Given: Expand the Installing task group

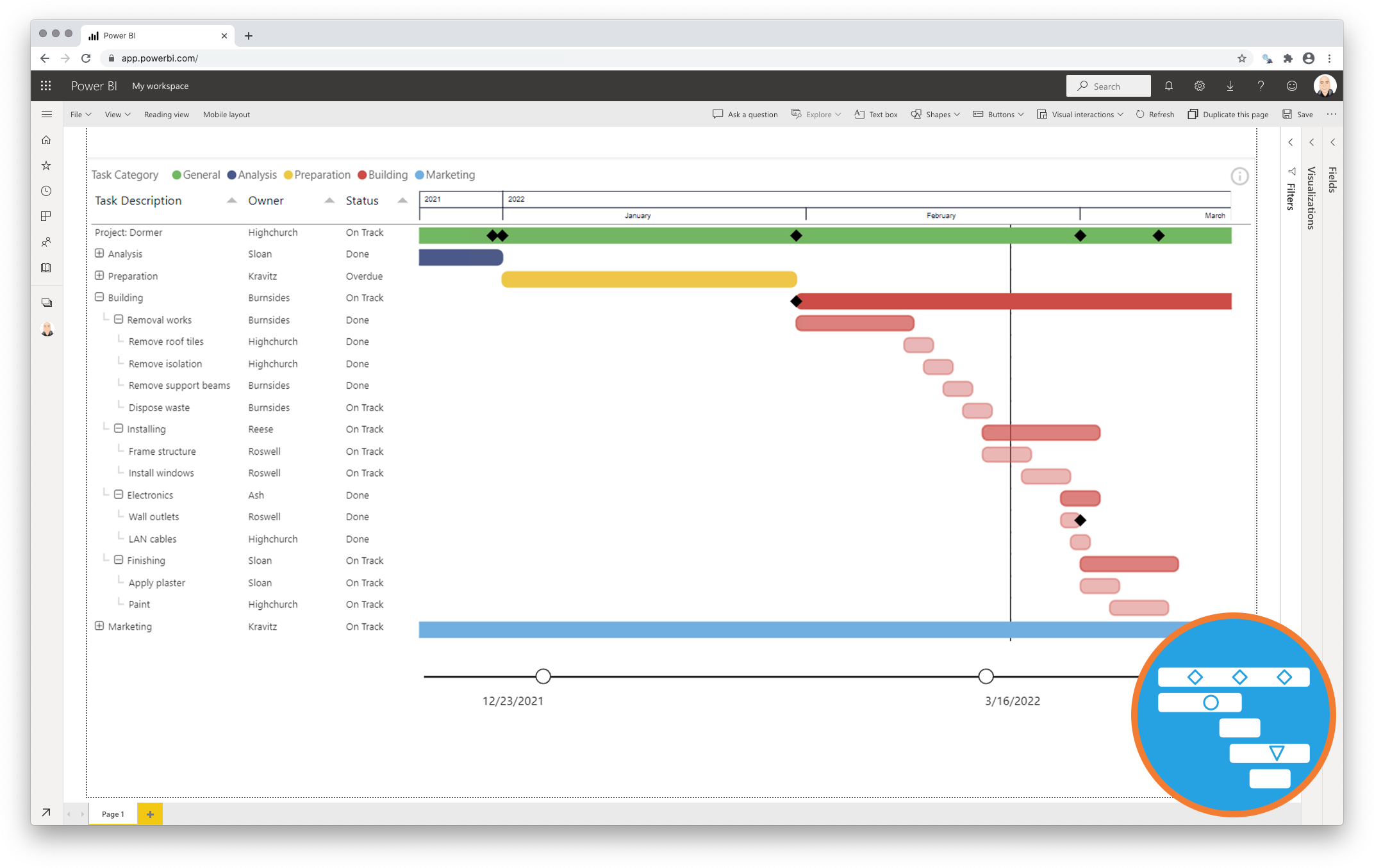Looking at the screenshot, I should tap(119, 429).
